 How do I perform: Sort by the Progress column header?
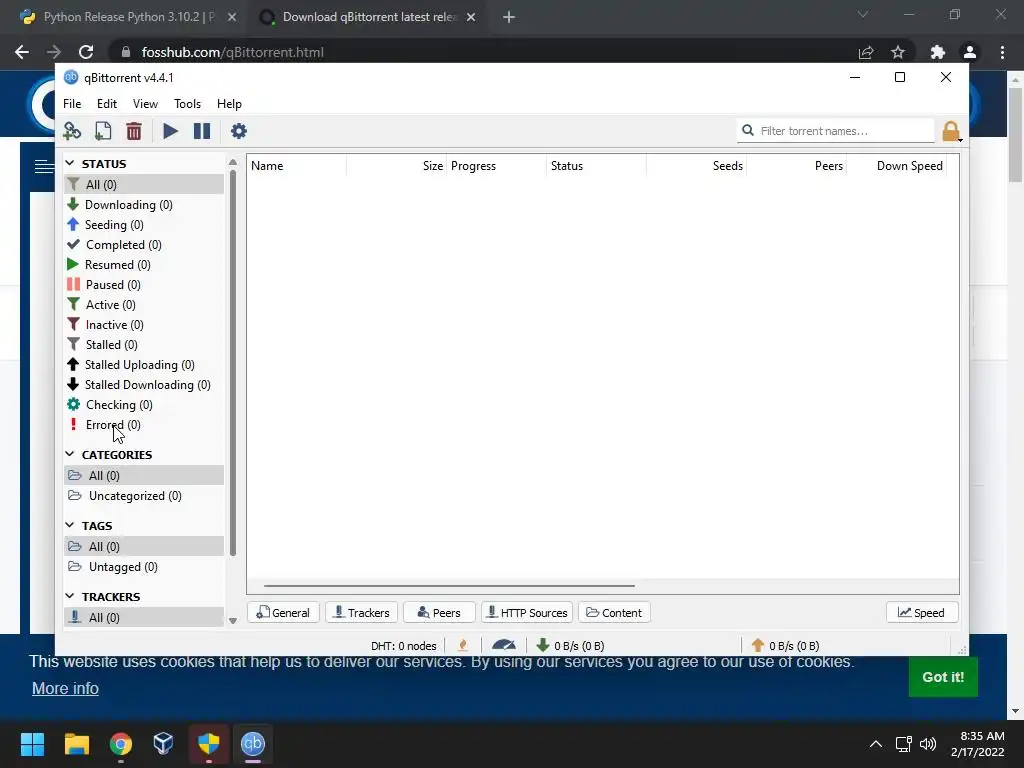[496, 166]
